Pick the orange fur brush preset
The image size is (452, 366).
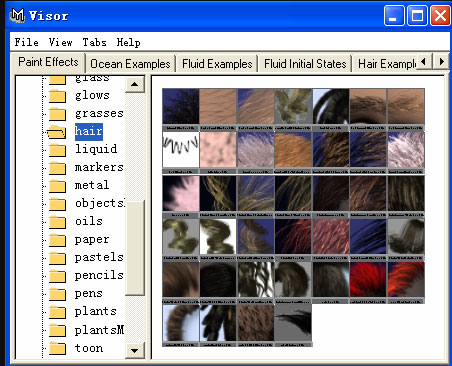(293, 149)
